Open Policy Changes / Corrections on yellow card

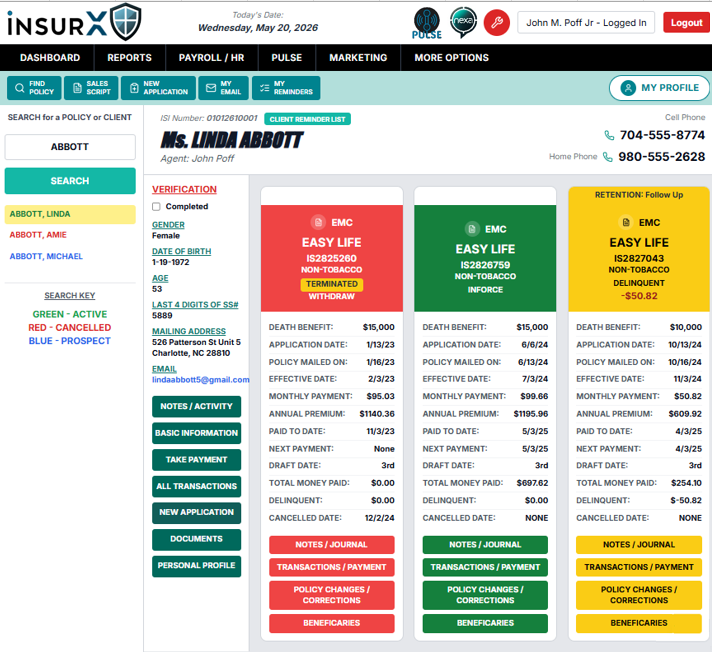point(639,595)
